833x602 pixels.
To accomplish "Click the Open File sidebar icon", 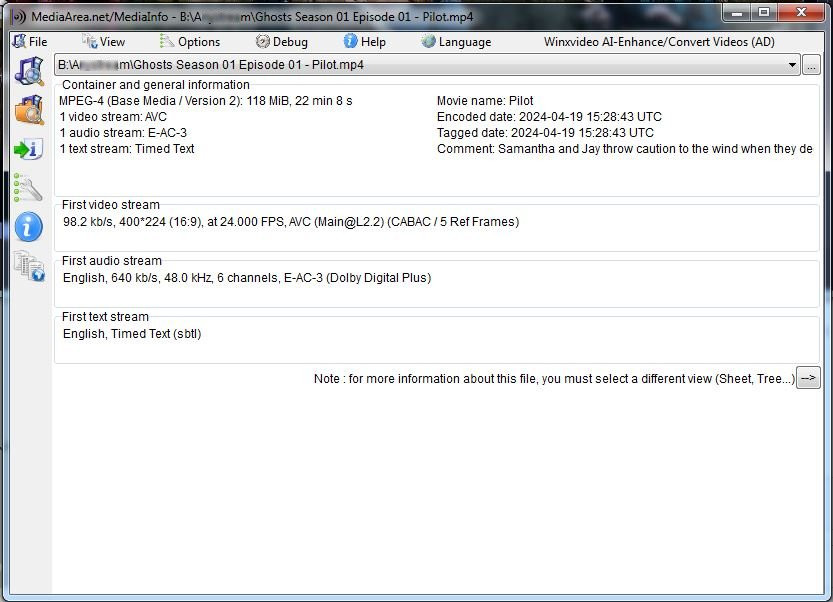I will coord(29,71).
